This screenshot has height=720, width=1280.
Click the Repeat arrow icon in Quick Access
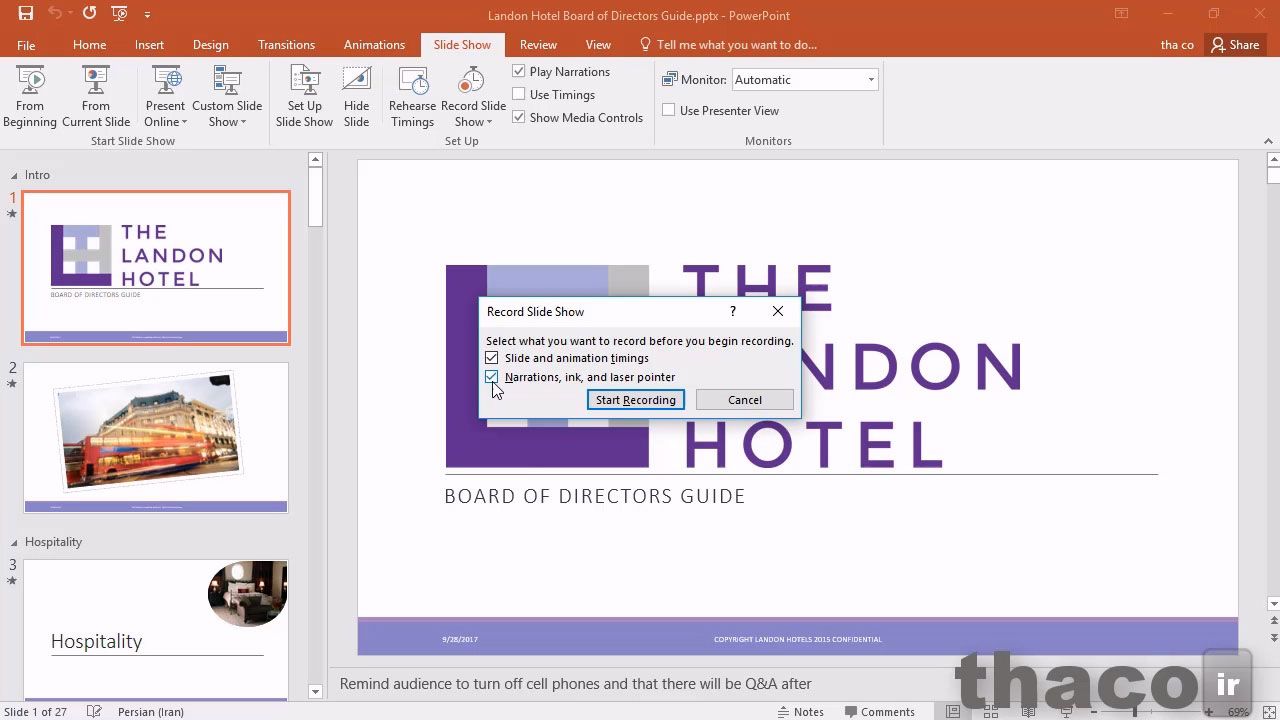pyautogui.click(x=89, y=14)
